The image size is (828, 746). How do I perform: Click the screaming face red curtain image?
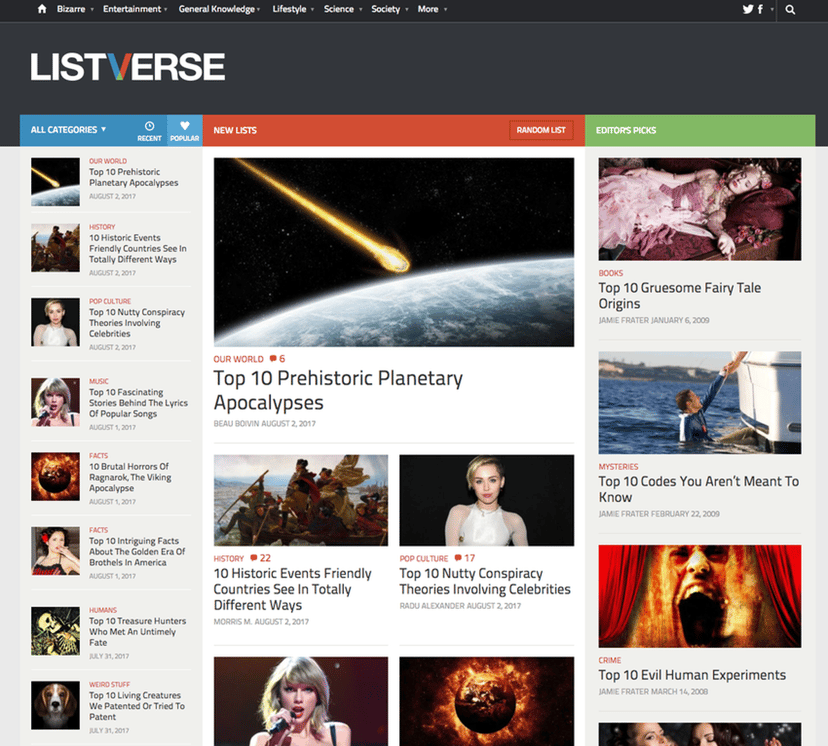click(x=700, y=596)
